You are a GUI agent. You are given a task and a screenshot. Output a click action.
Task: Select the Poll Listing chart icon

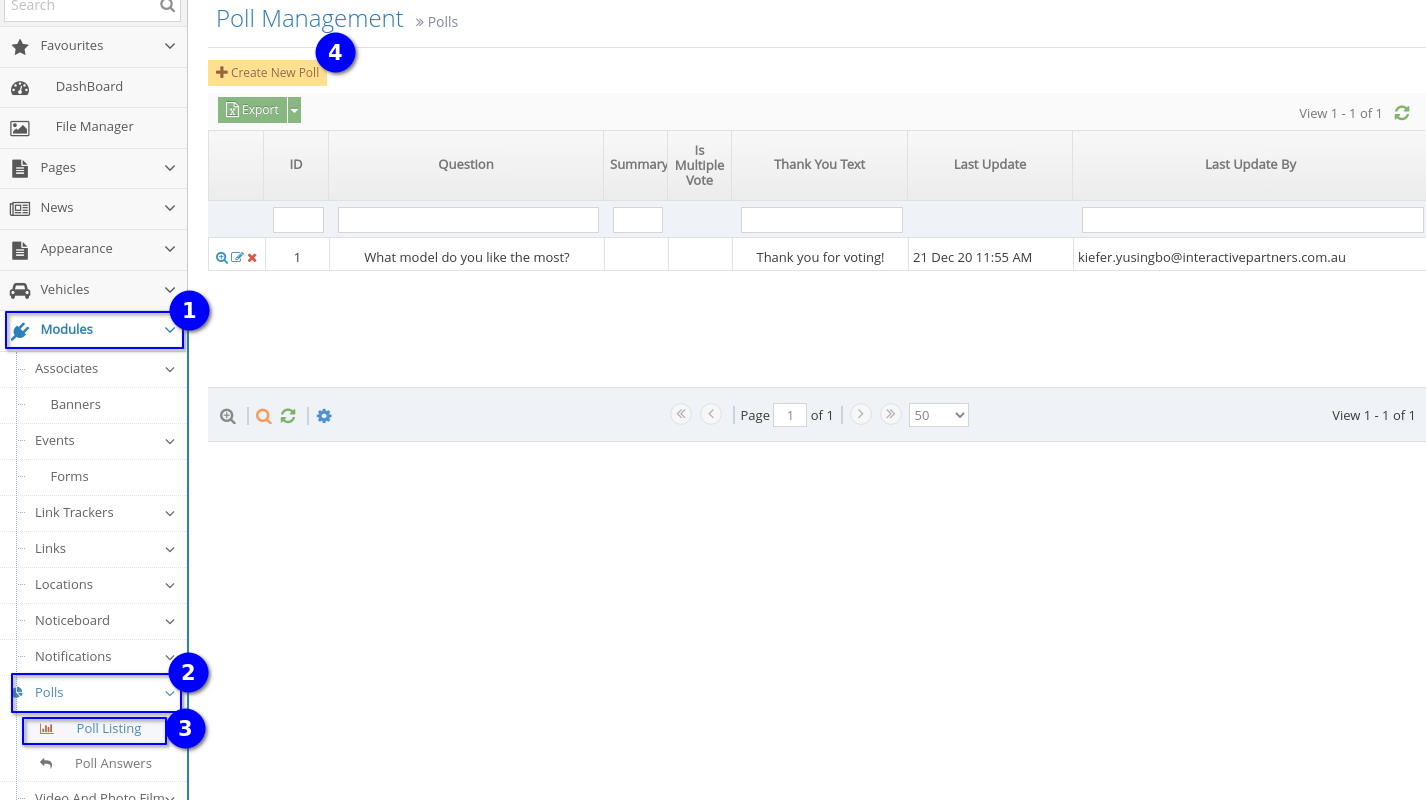[46, 729]
